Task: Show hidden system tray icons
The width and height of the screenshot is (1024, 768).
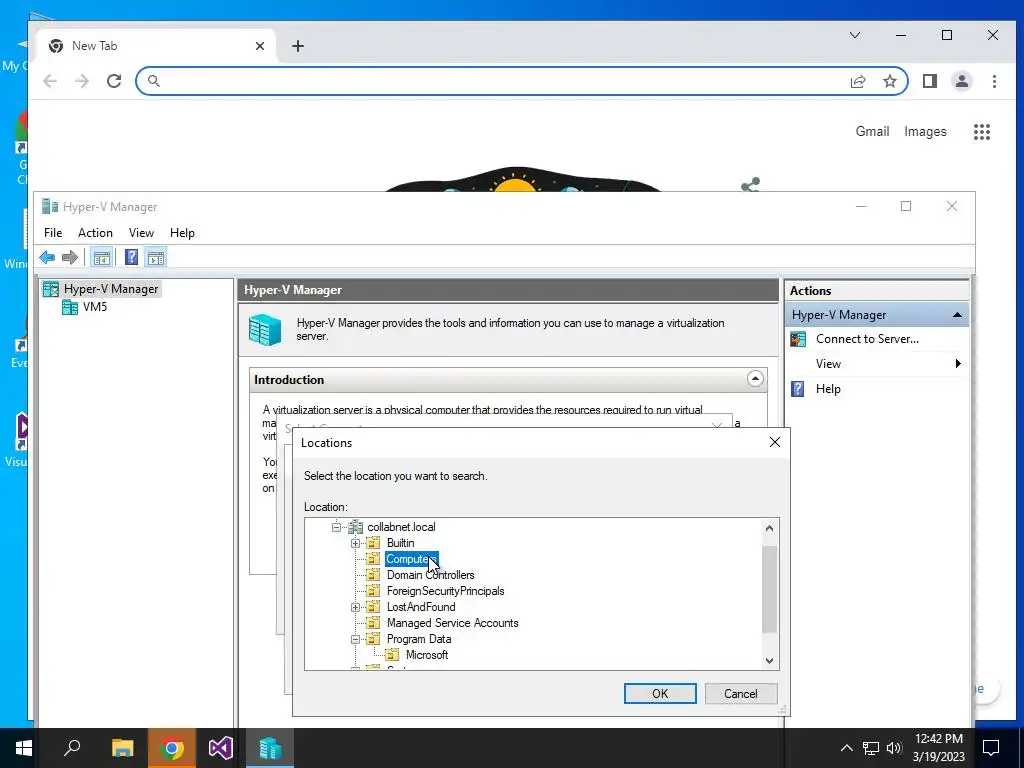Action: [x=846, y=748]
